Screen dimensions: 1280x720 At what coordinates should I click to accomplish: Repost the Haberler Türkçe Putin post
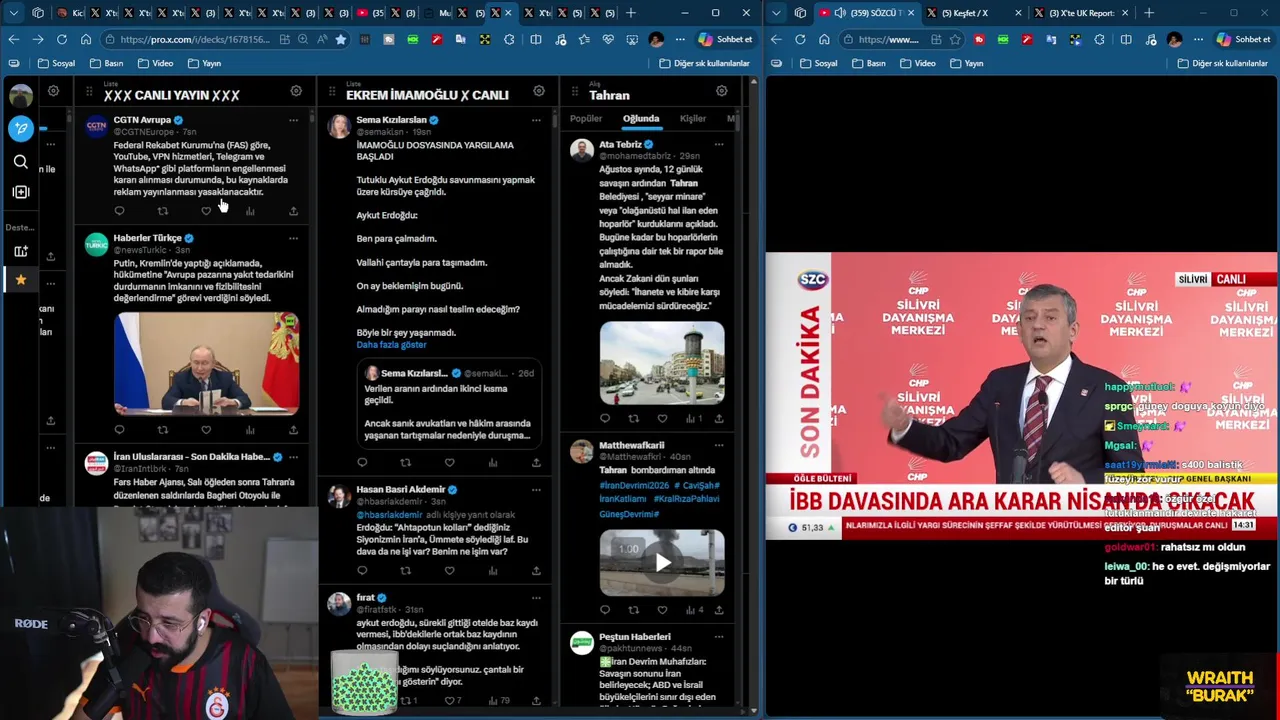163,430
